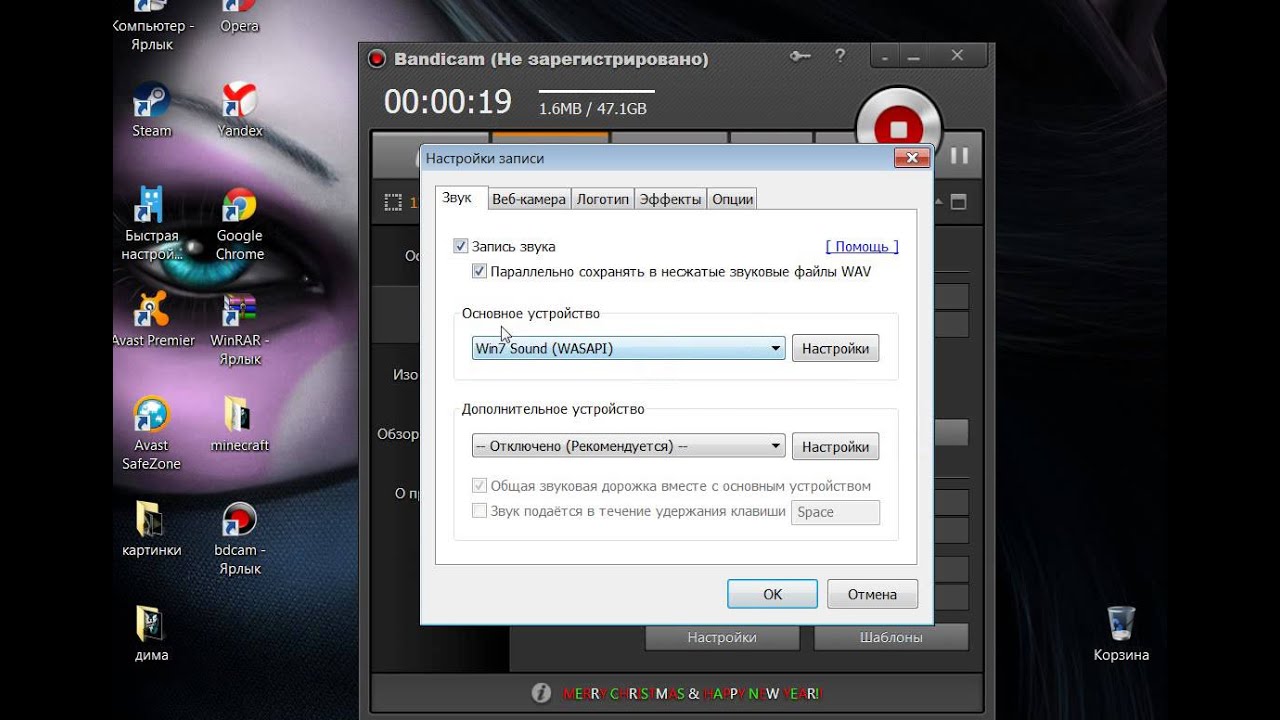Open Настройки for the primary sound device
1280x720 pixels.
coord(835,348)
